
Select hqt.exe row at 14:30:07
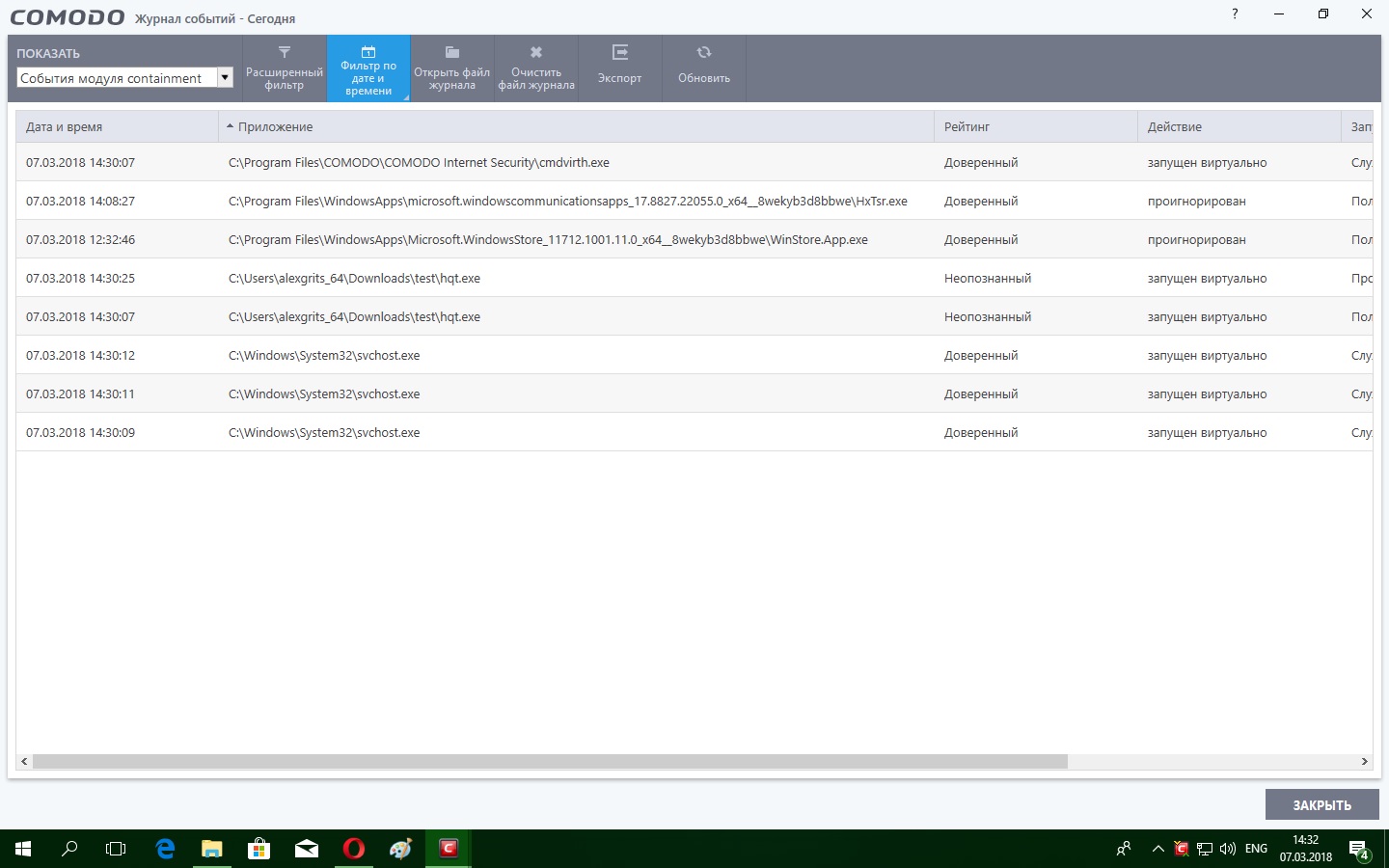pos(694,316)
